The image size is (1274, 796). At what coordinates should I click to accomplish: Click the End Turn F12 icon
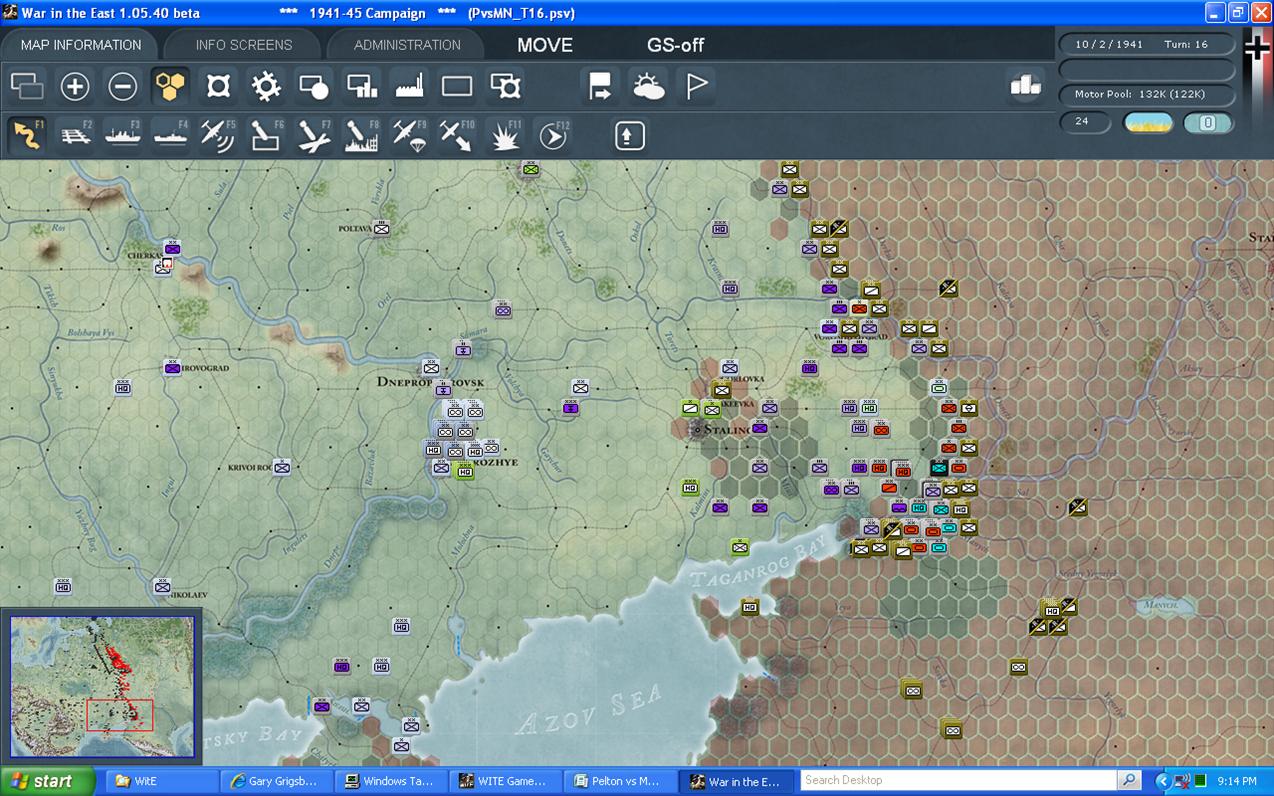coord(553,135)
